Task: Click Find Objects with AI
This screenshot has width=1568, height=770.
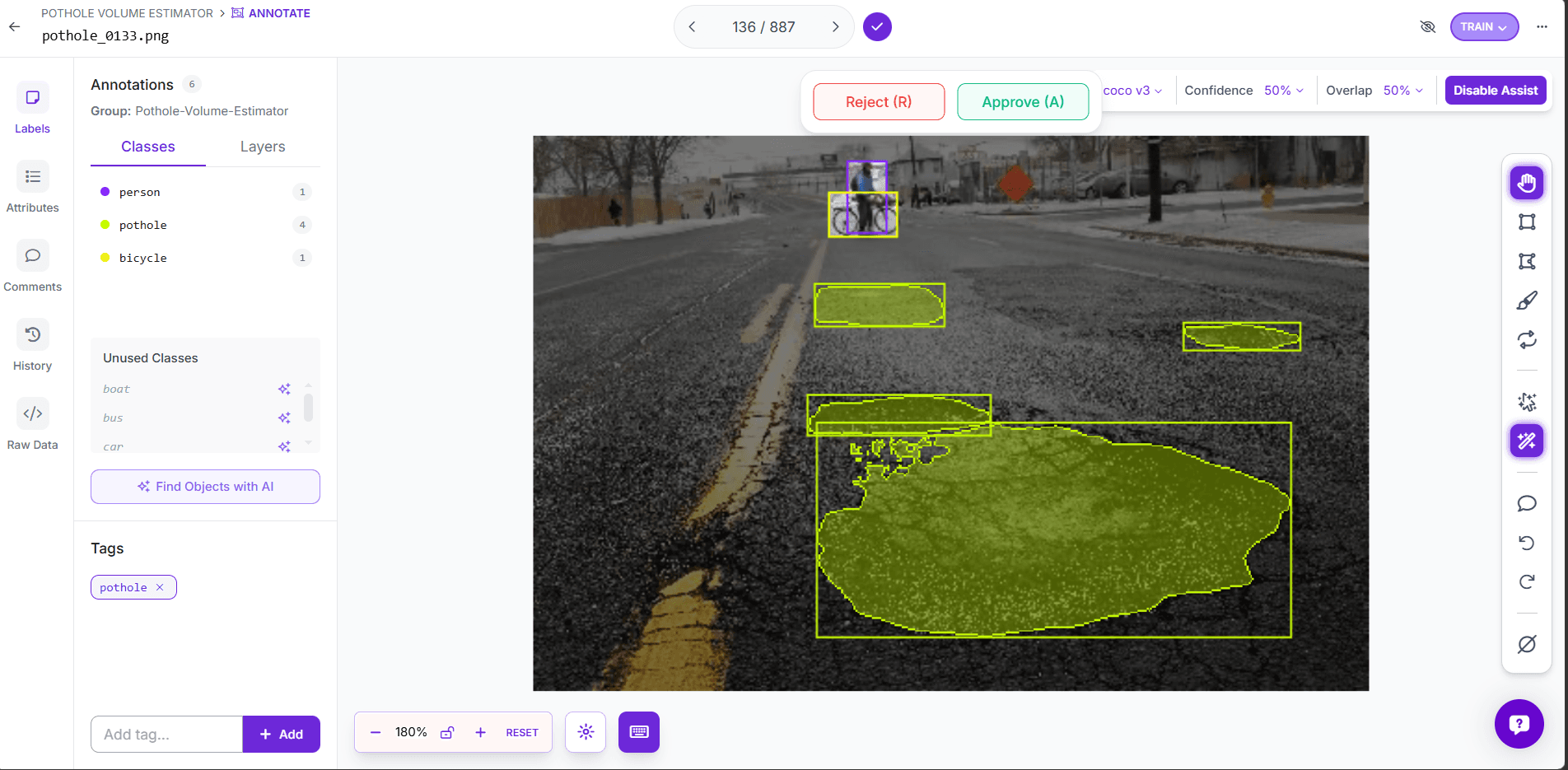Action: 205,487
